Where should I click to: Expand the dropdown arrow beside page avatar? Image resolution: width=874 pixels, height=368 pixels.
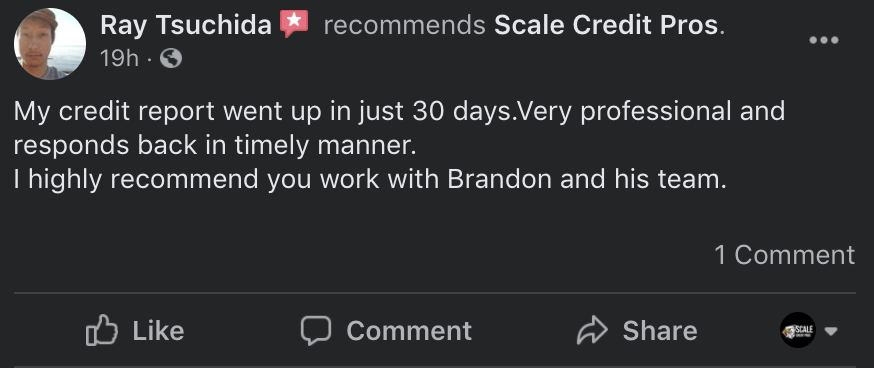(831, 331)
